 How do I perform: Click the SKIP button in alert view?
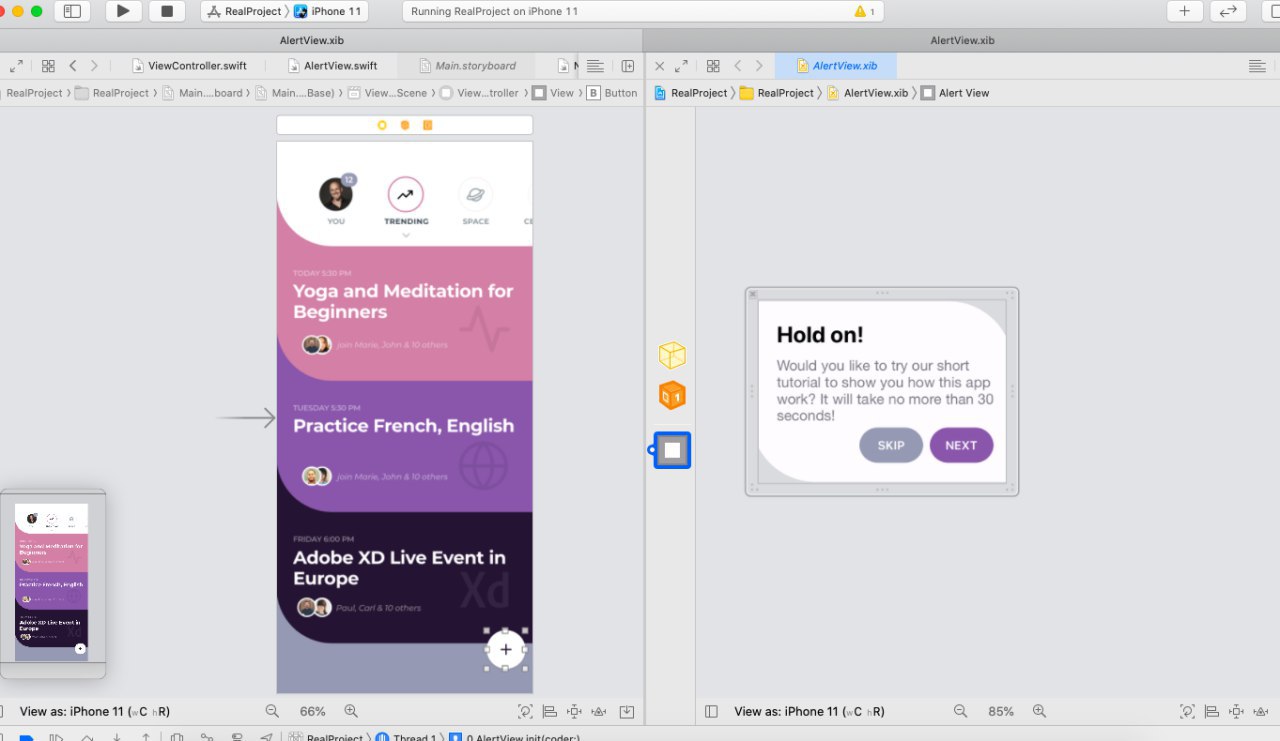891,445
